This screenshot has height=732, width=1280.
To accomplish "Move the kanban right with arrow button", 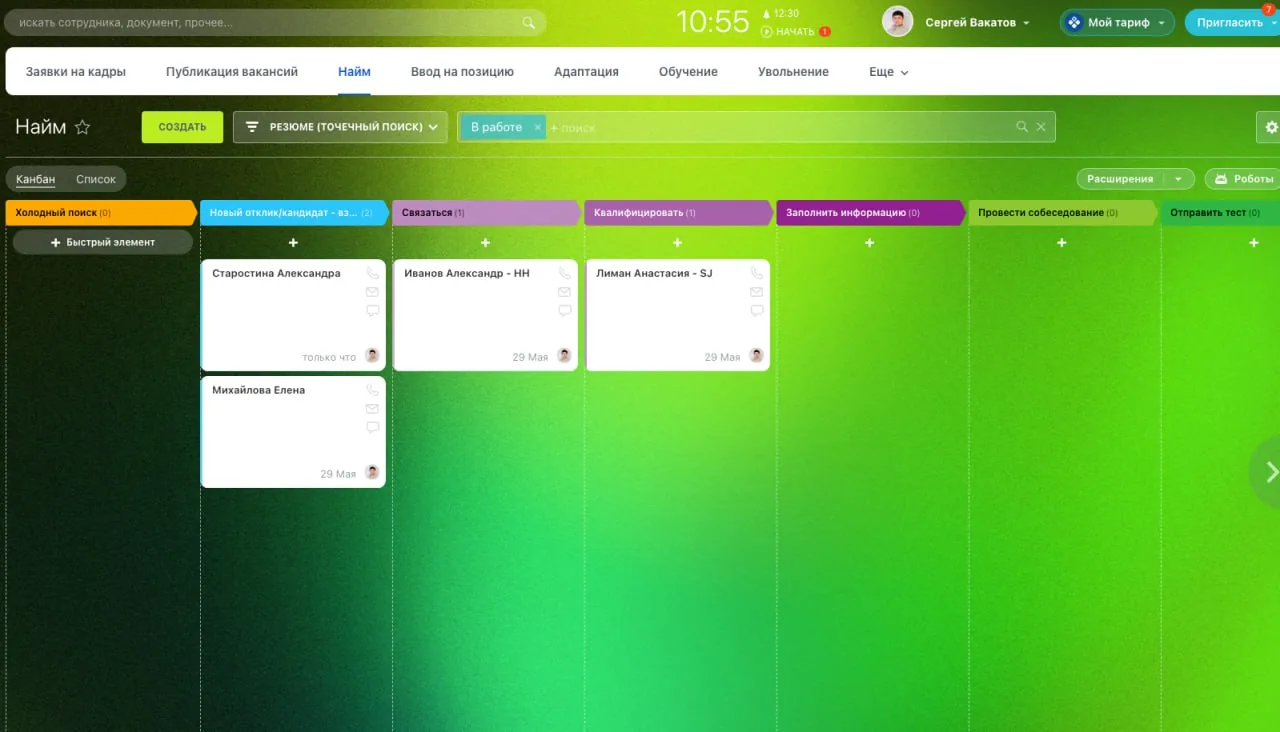I will click(1268, 471).
